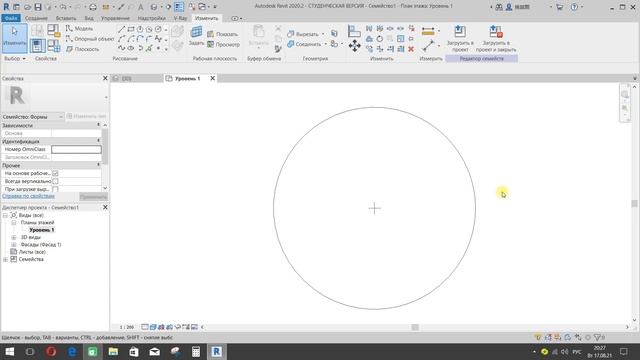Collapse the Планы этажей tree node
640x360 pixels.
click(x=13, y=222)
